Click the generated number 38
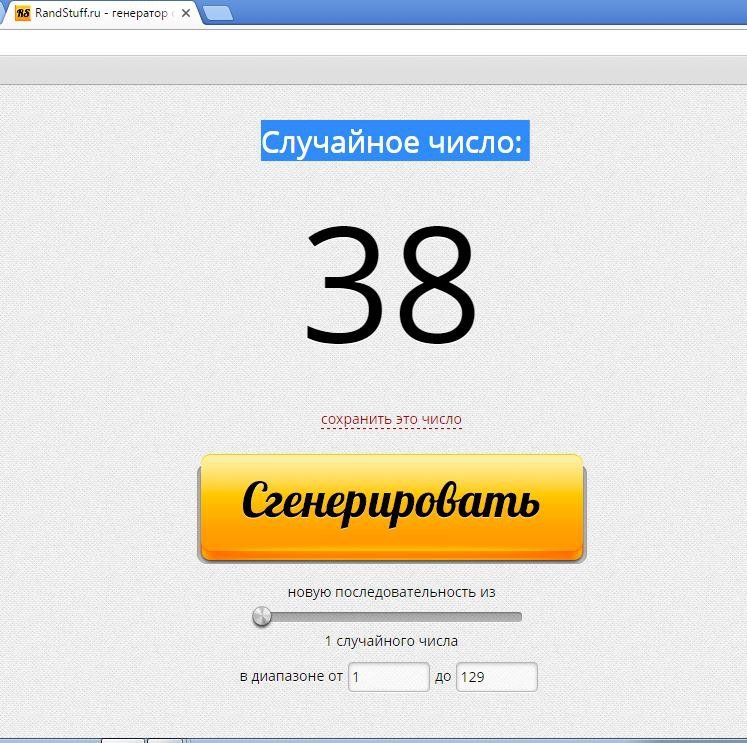This screenshot has width=747, height=743. 391,284
